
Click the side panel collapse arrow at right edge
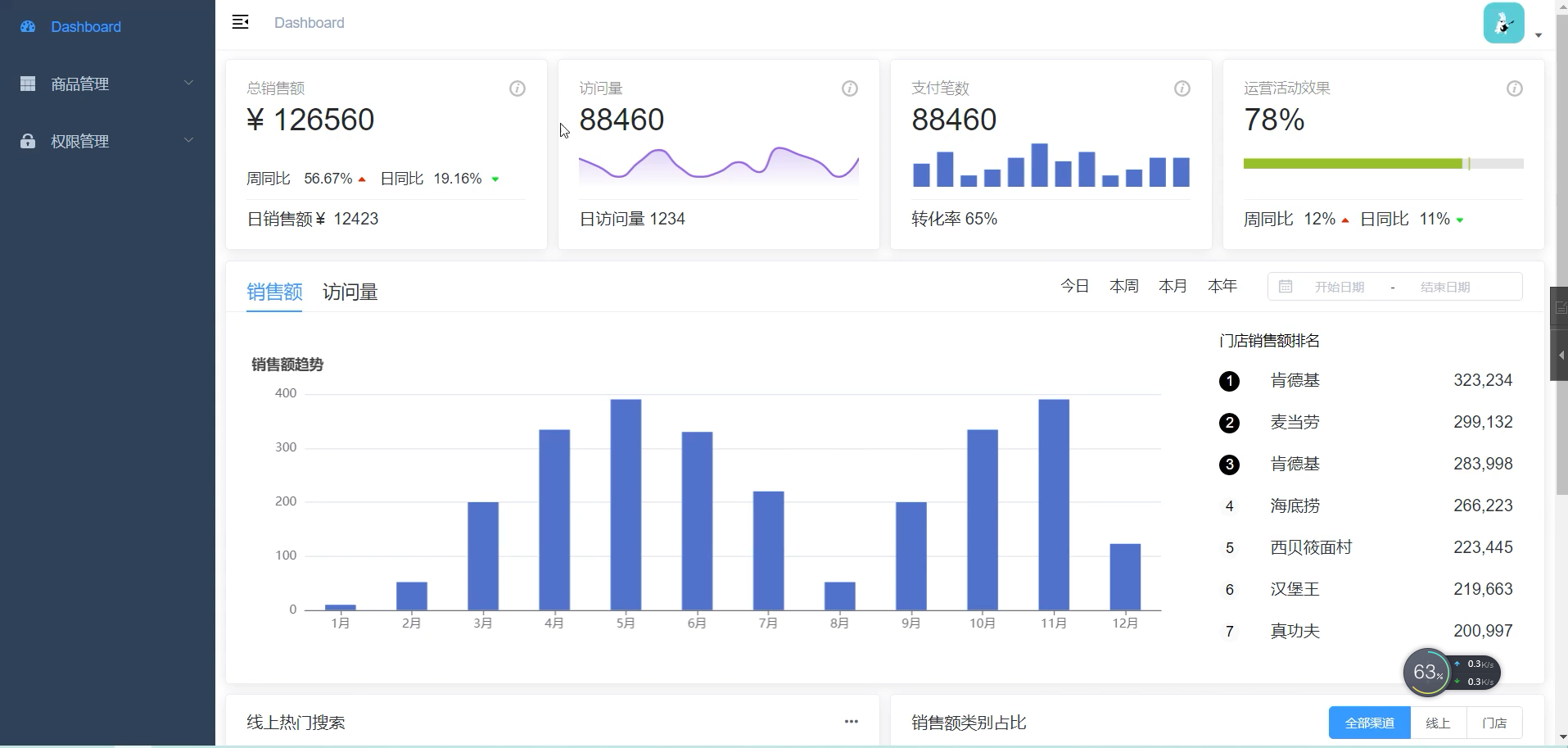[1561, 355]
